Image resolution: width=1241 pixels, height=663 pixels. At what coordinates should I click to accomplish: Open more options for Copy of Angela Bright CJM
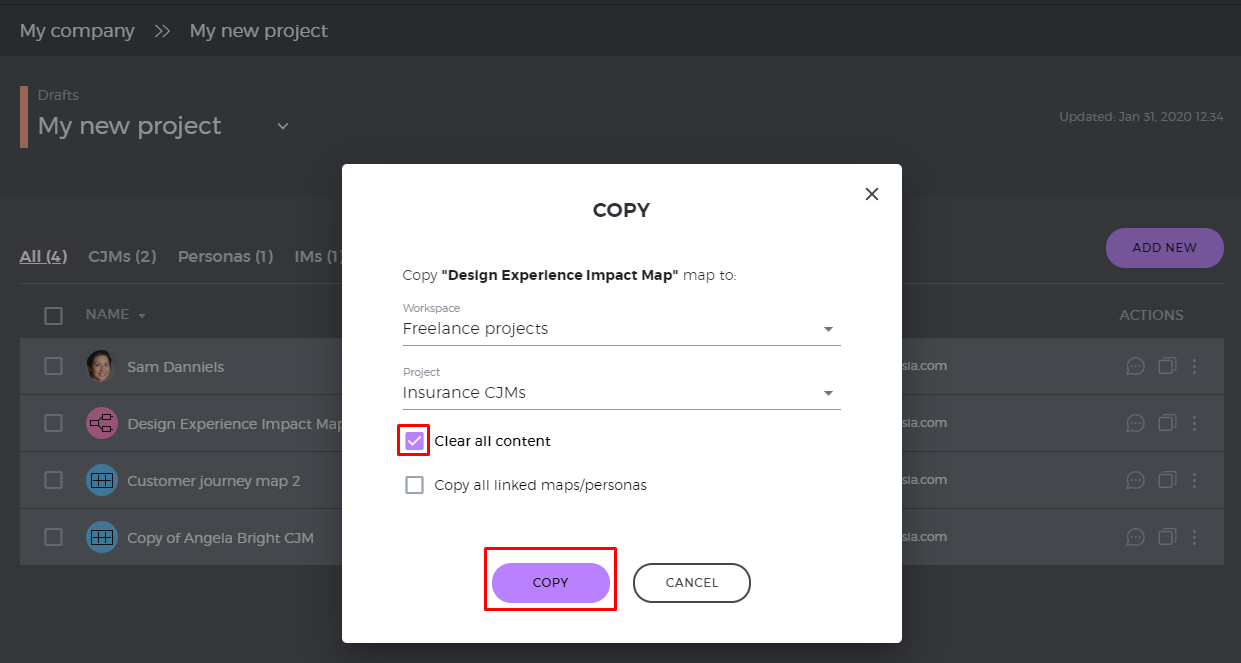[x=1194, y=537]
